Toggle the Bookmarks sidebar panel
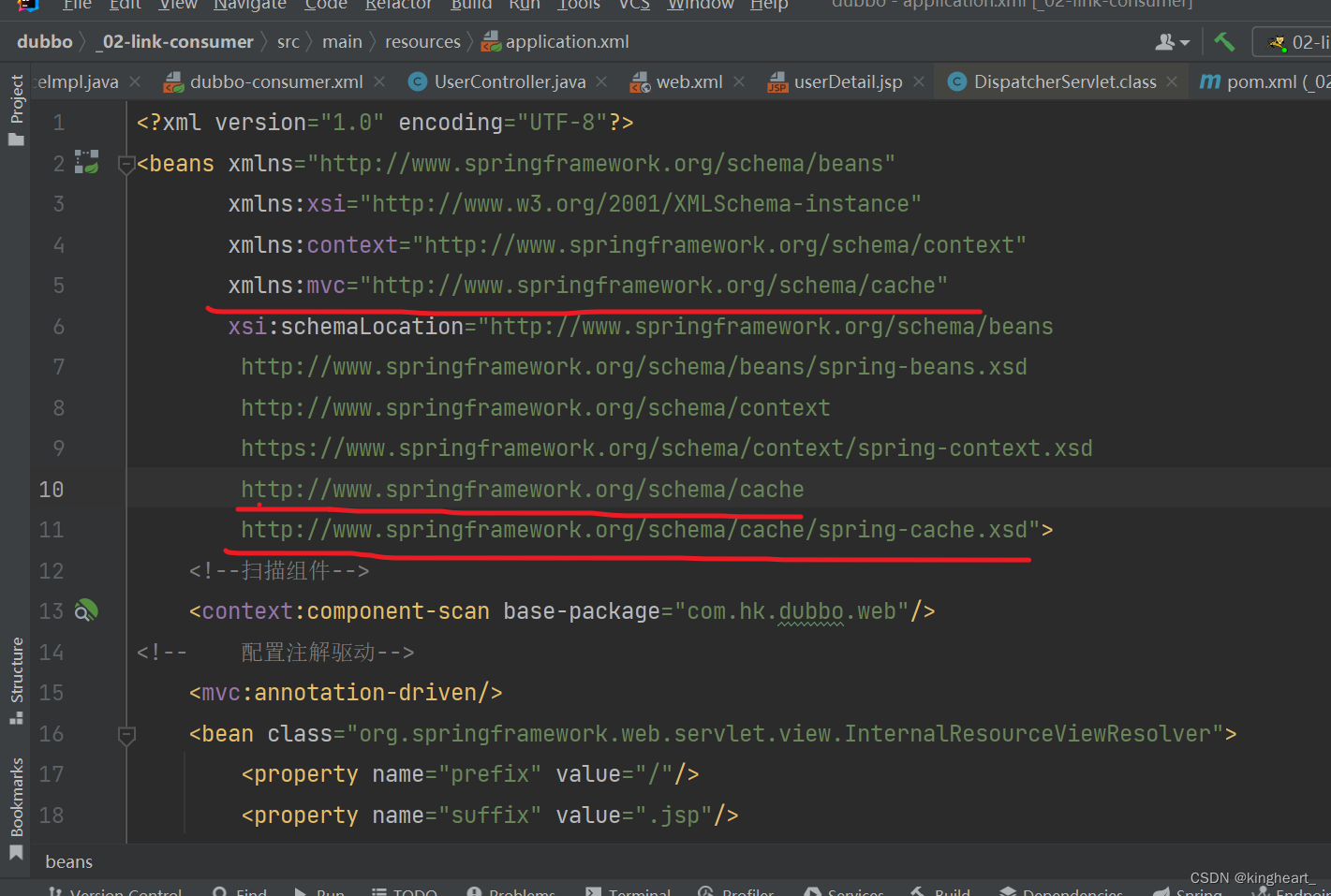 pyautogui.click(x=16, y=801)
